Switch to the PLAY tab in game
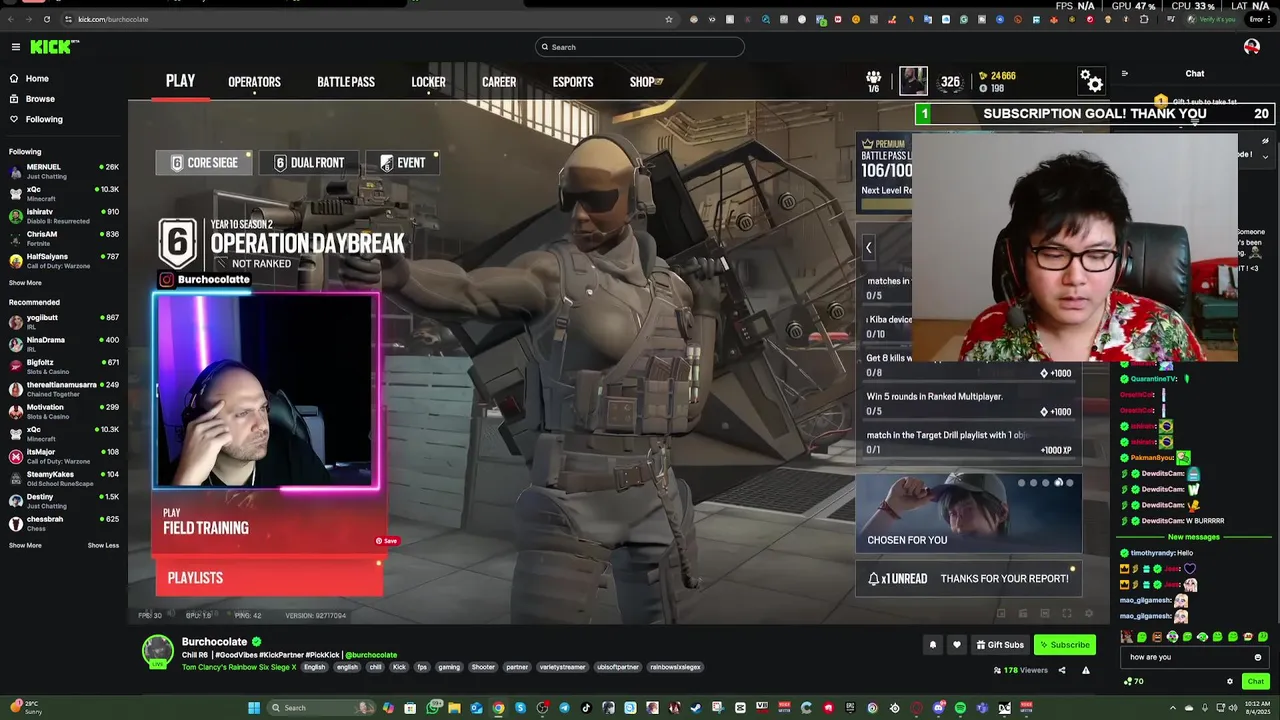This screenshot has width=1280, height=720. point(180,81)
